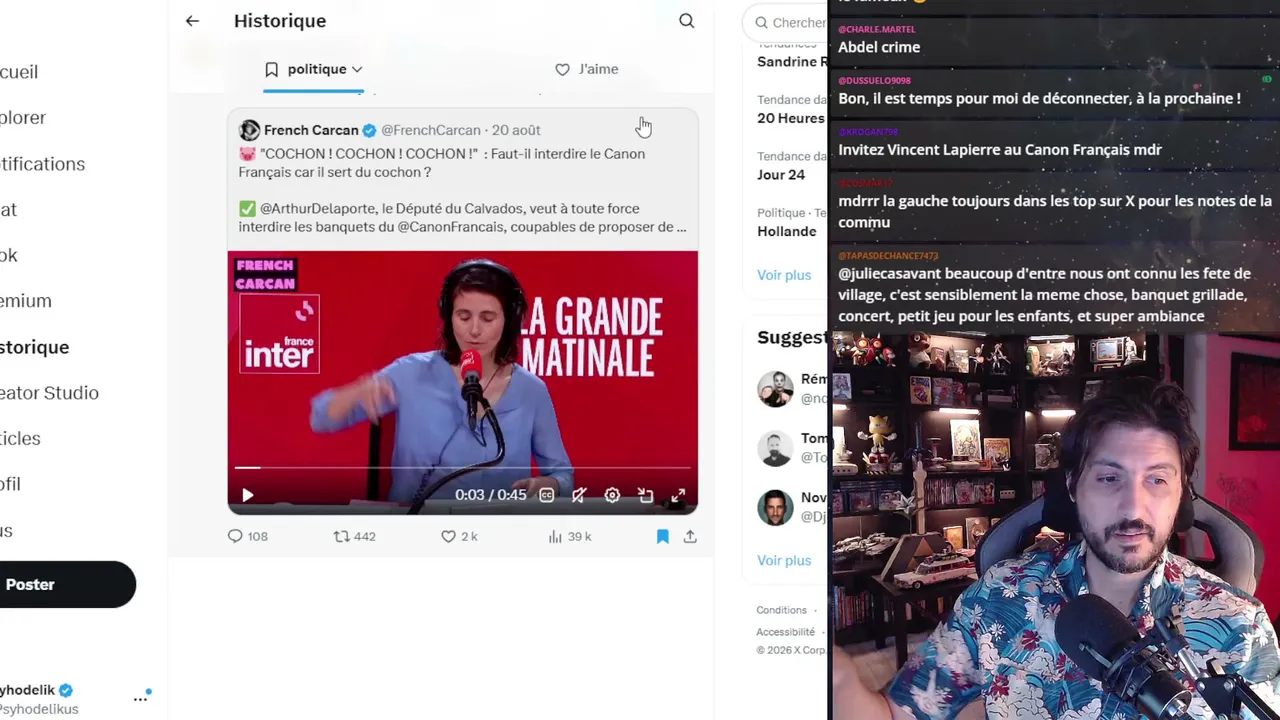This screenshot has width=1280, height=720.
Task: Click the video time 0:03 / 0:45
Action: pyautogui.click(x=490, y=495)
